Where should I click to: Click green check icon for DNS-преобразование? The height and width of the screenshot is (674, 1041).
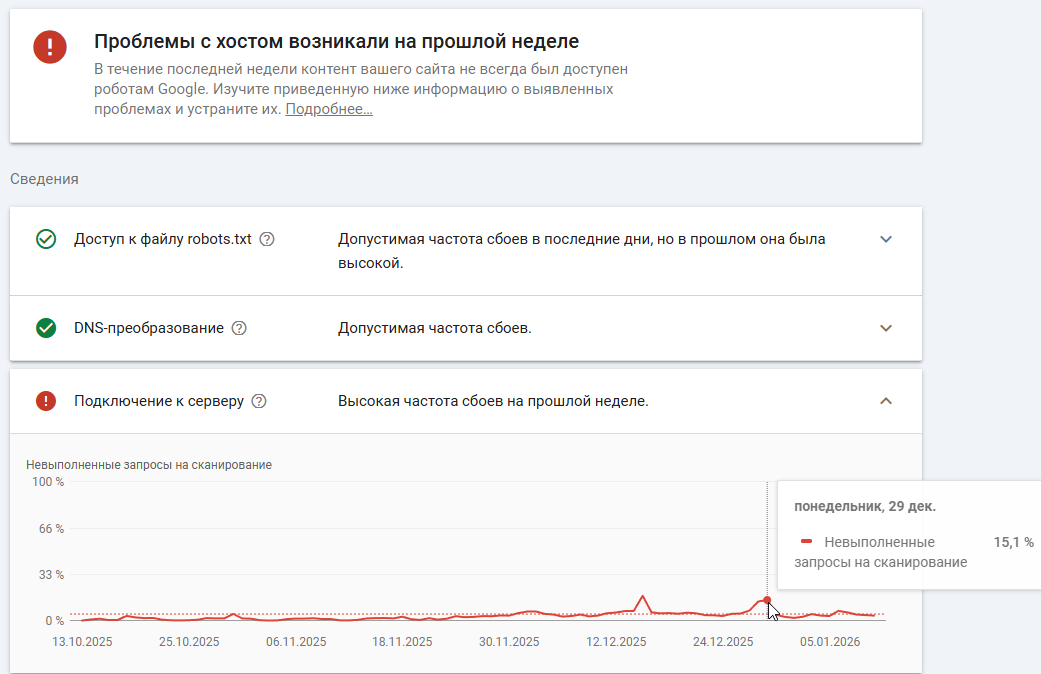(46, 328)
